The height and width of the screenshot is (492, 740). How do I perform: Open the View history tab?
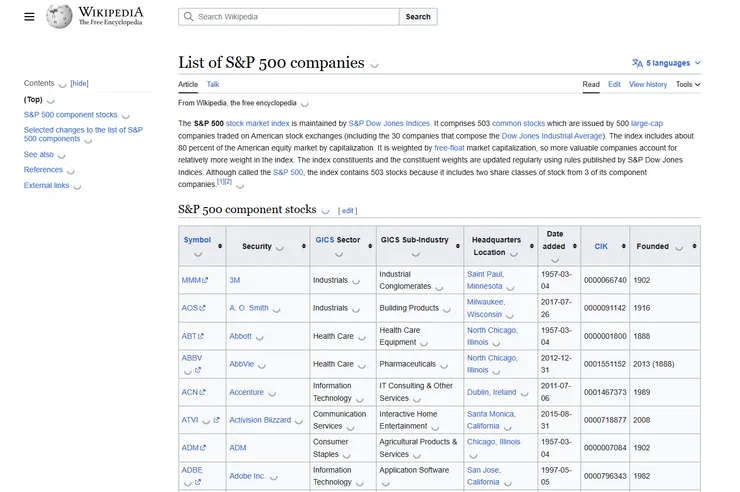[648, 84]
